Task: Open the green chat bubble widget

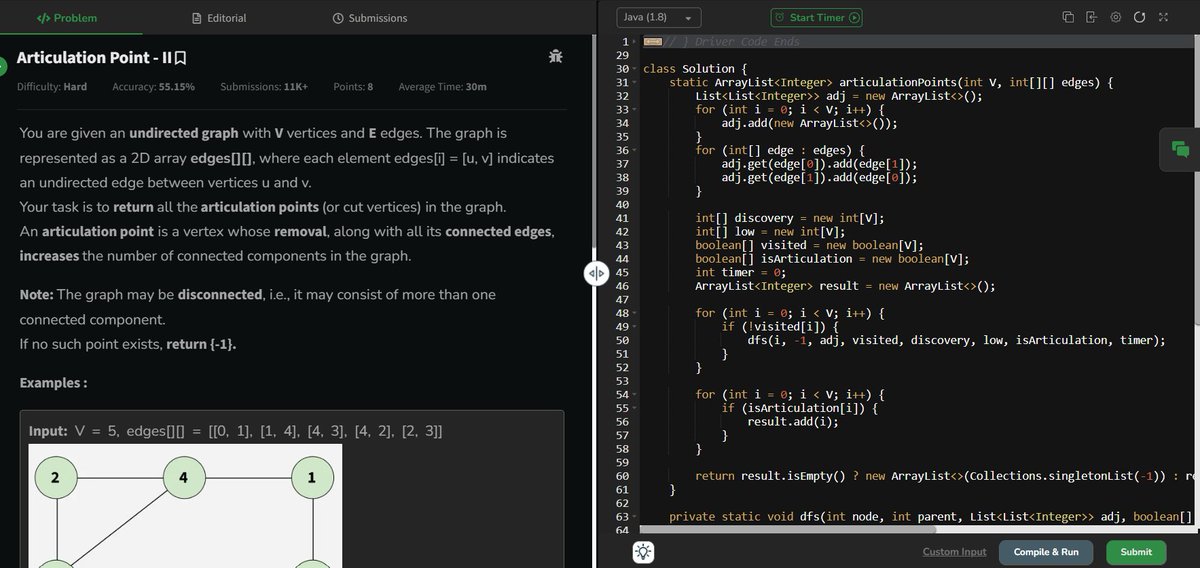Action: coord(1180,150)
